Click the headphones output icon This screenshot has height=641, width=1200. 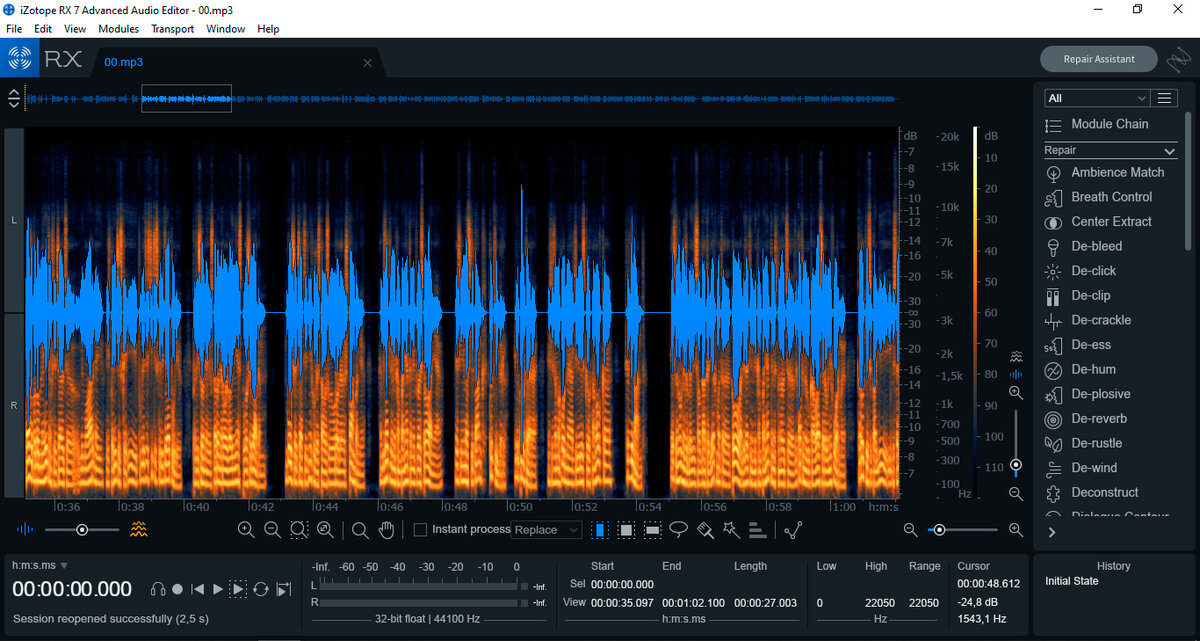tap(158, 589)
